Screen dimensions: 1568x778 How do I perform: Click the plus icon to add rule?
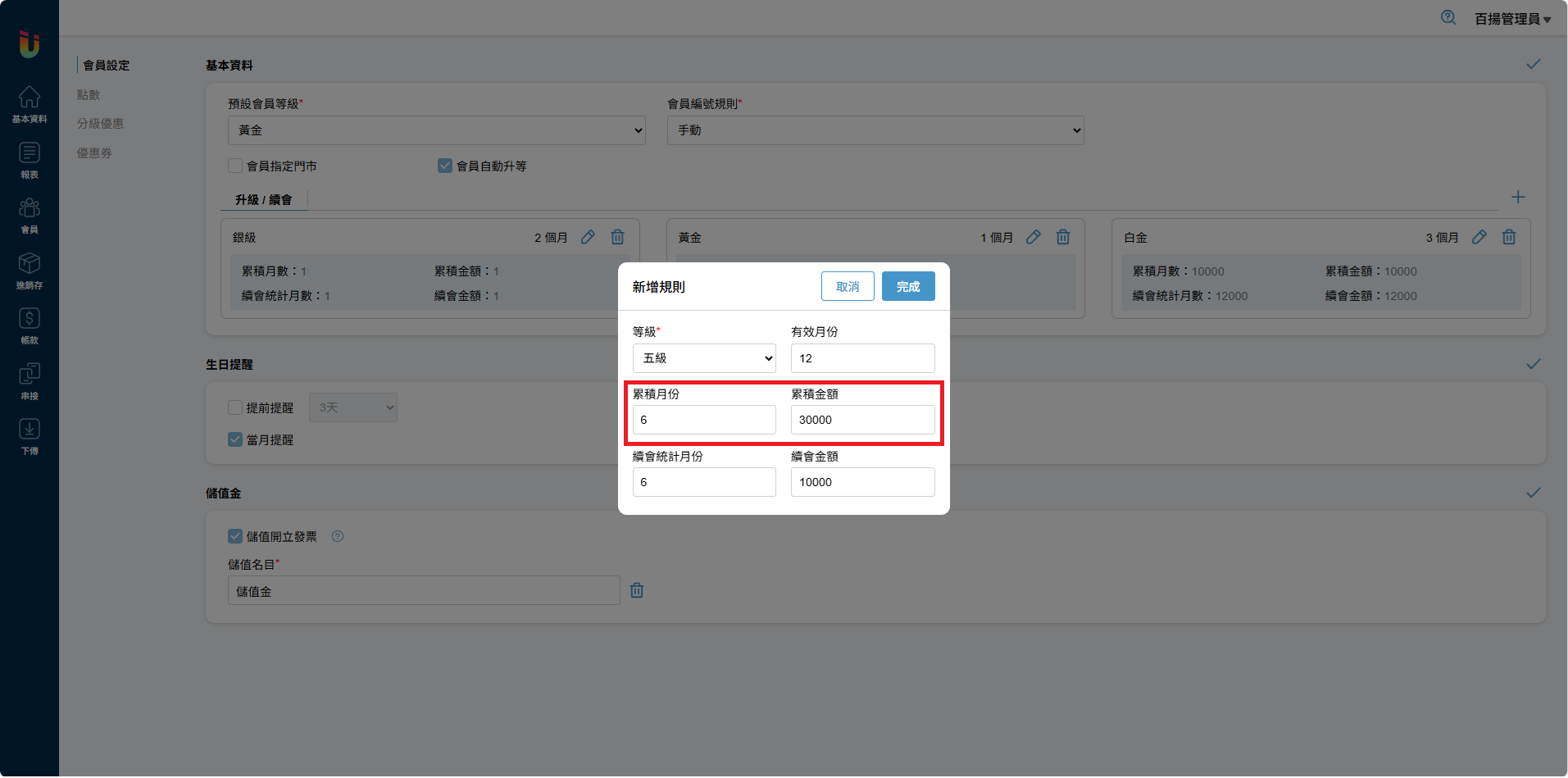click(x=1517, y=198)
